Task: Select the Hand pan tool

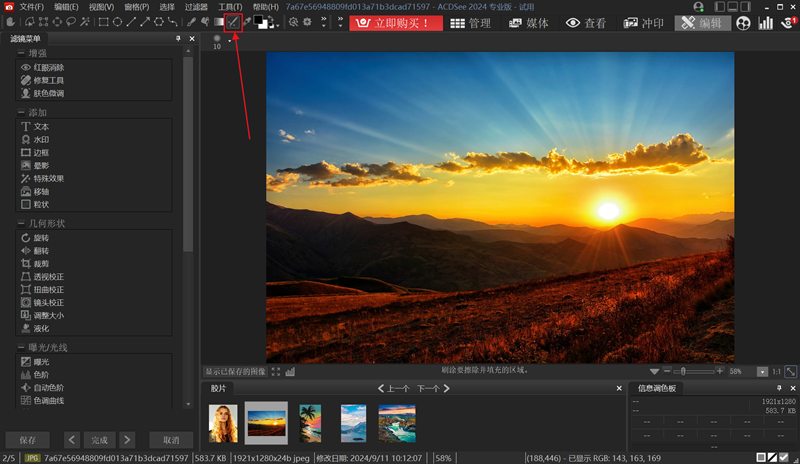Action: pos(9,22)
